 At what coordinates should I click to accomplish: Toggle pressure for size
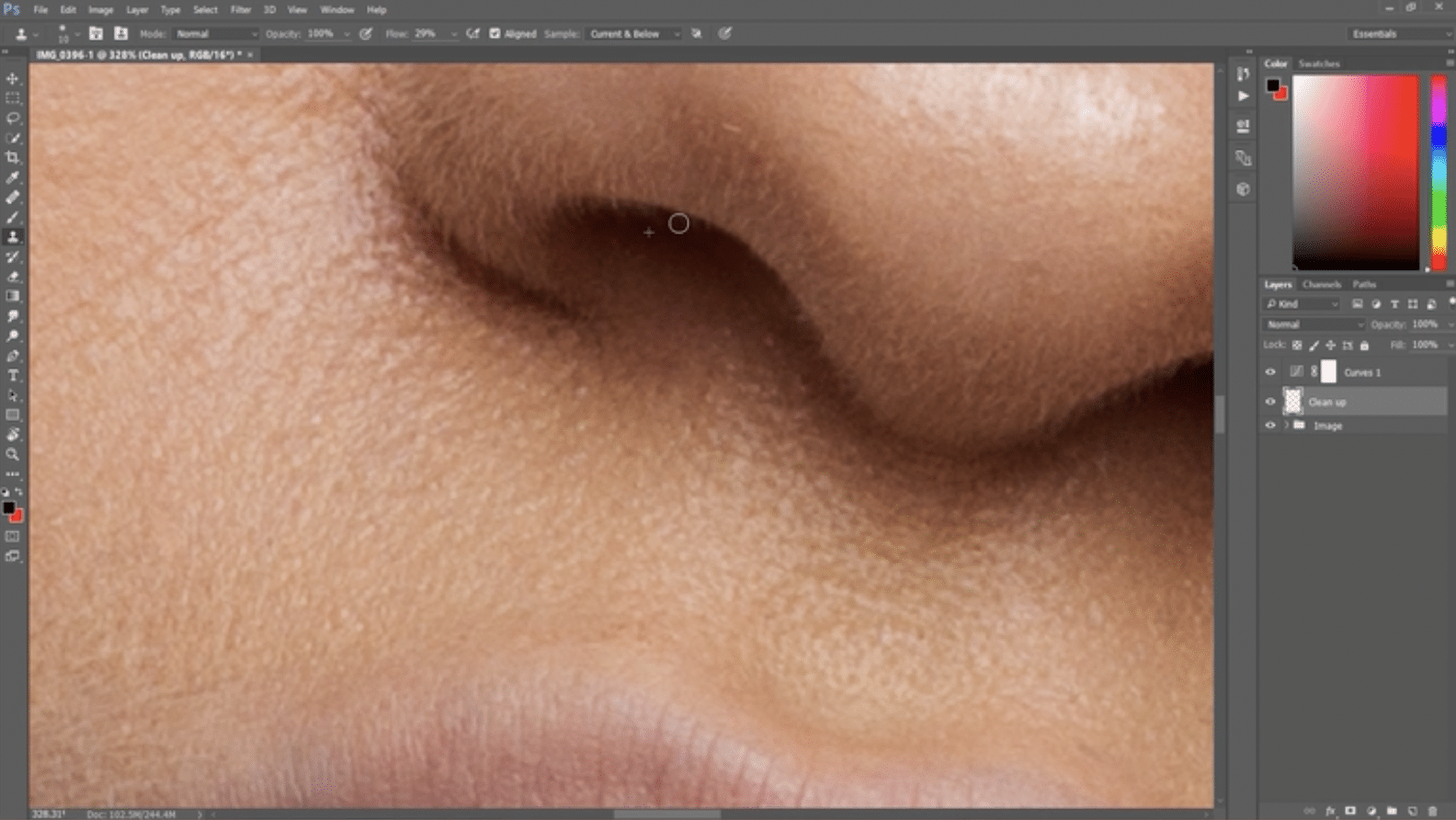point(725,33)
